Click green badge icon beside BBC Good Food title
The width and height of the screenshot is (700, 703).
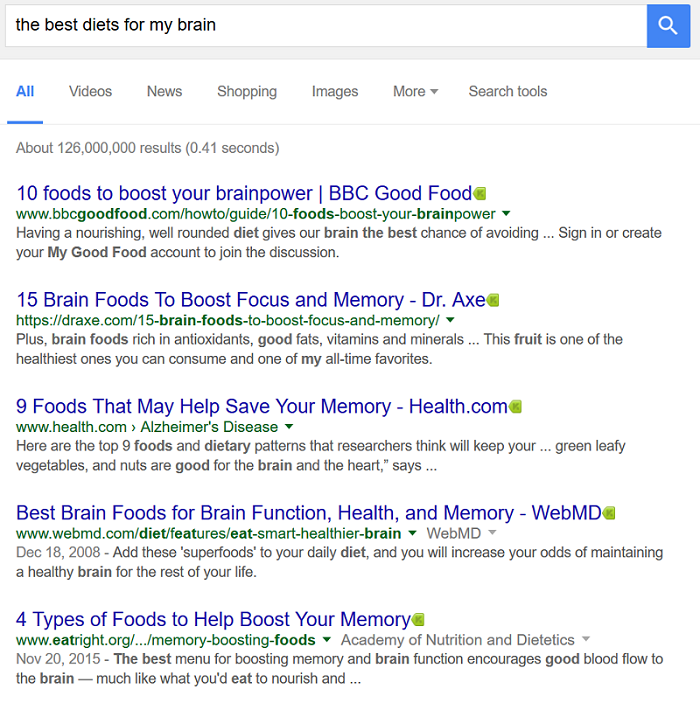point(480,193)
